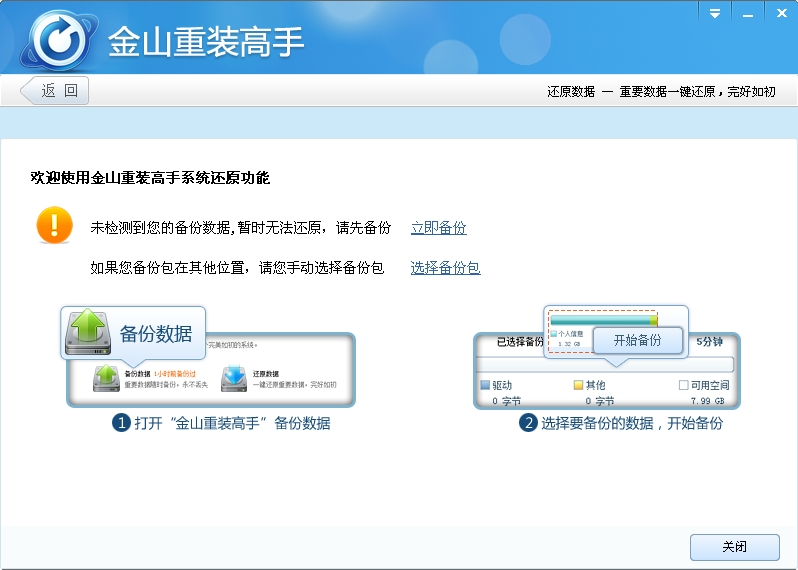
Task: Open the title bar dropdown menu arrow
Action: [x=715, y=14]
